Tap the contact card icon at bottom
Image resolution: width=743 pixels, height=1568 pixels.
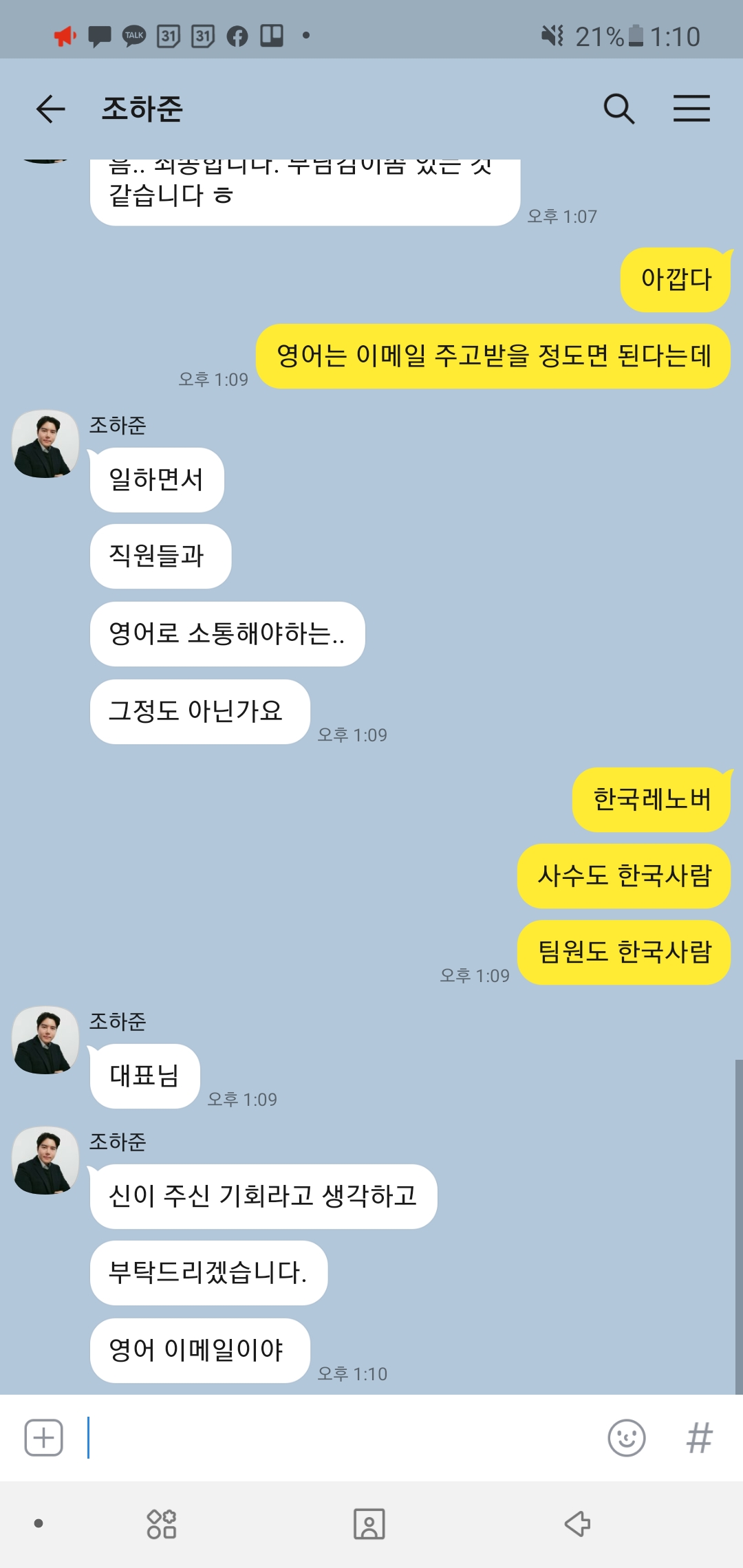[x=369, y=1524]
